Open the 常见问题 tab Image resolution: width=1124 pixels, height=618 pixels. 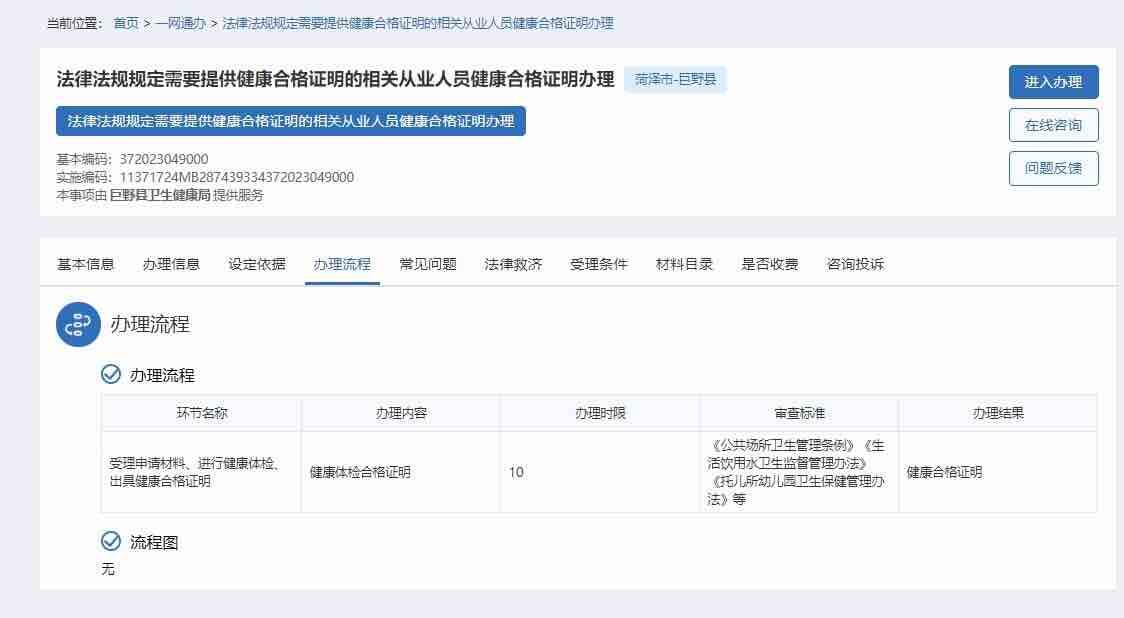(x=428, y=264)
